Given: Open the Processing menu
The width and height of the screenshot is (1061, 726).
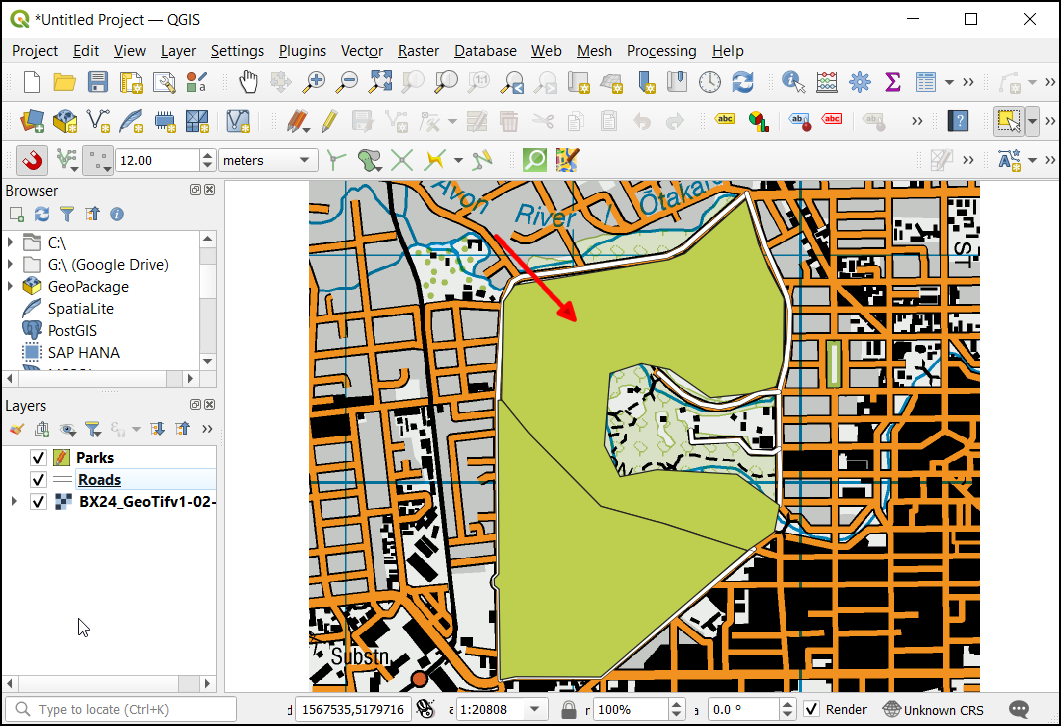Looking at the screenshot, I should [x=661, y=51].
